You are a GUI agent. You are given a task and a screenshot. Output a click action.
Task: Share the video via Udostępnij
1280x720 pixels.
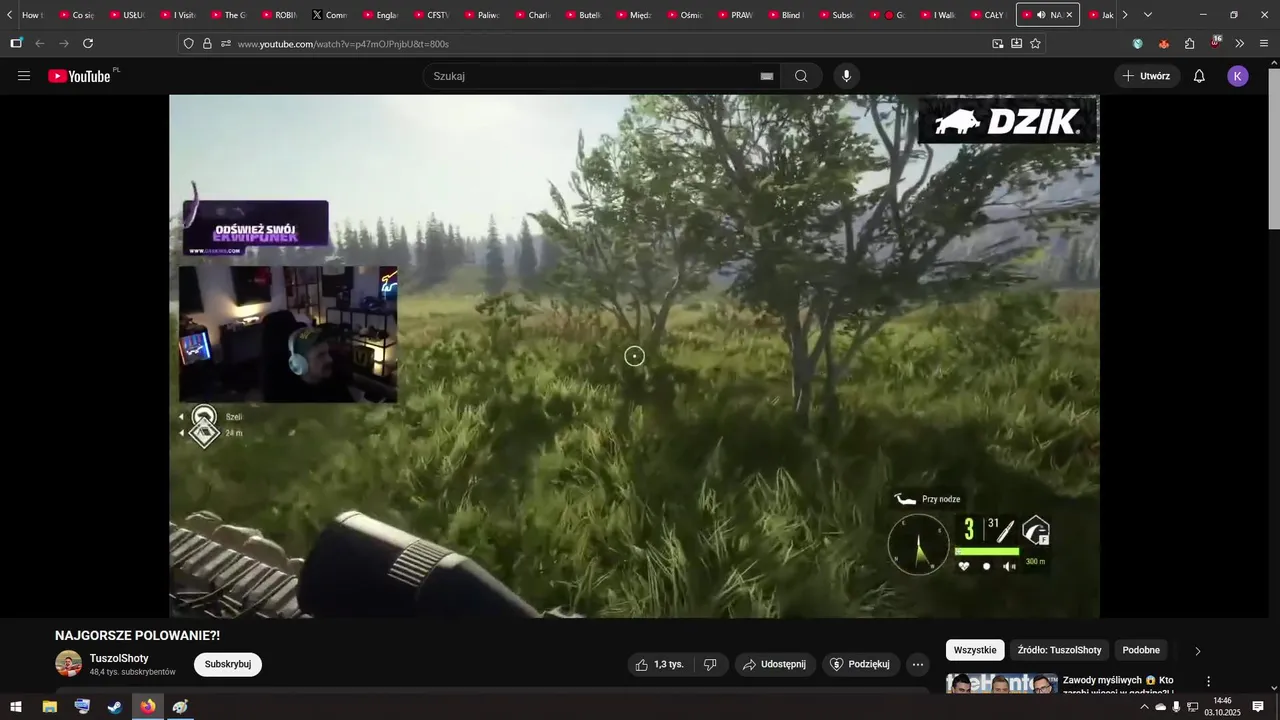(x=775, y=664)
